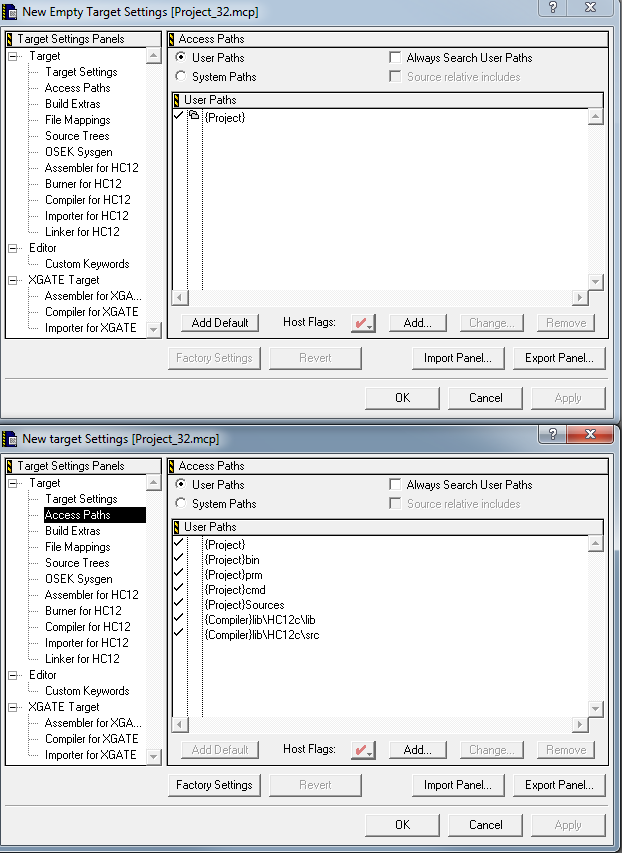The image size is (622, 853).
Task: Open Access Paths panel in New Empty Target window
Action: coord(77,88)
